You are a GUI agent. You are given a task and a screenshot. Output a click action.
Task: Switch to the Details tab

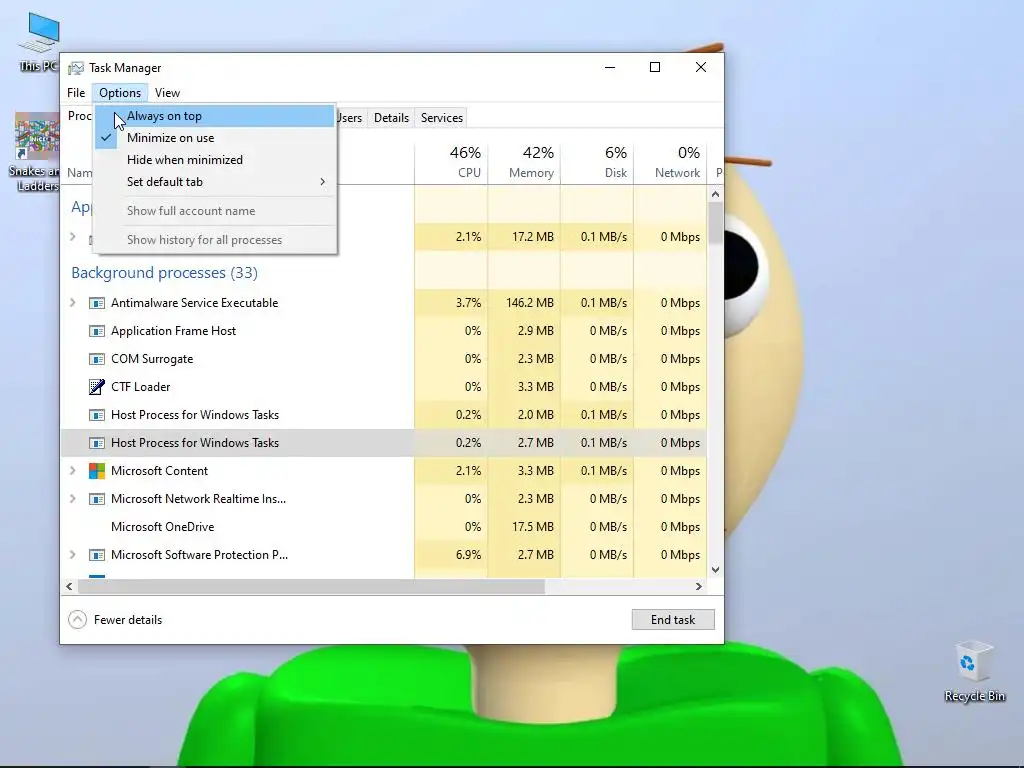pyautogui.click(x=391, y=118)
